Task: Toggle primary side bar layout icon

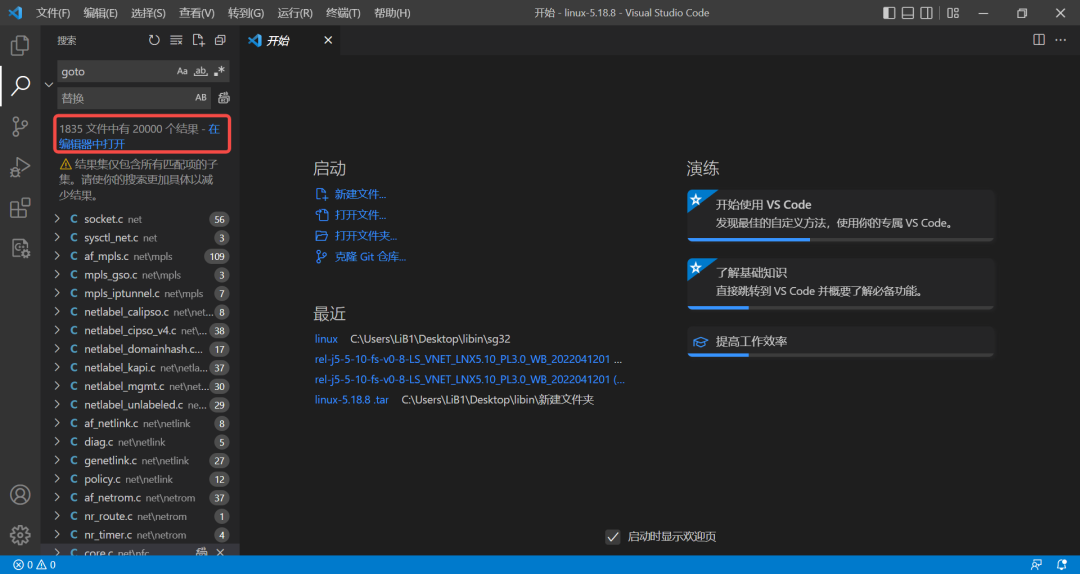Action: coord(889,13)
